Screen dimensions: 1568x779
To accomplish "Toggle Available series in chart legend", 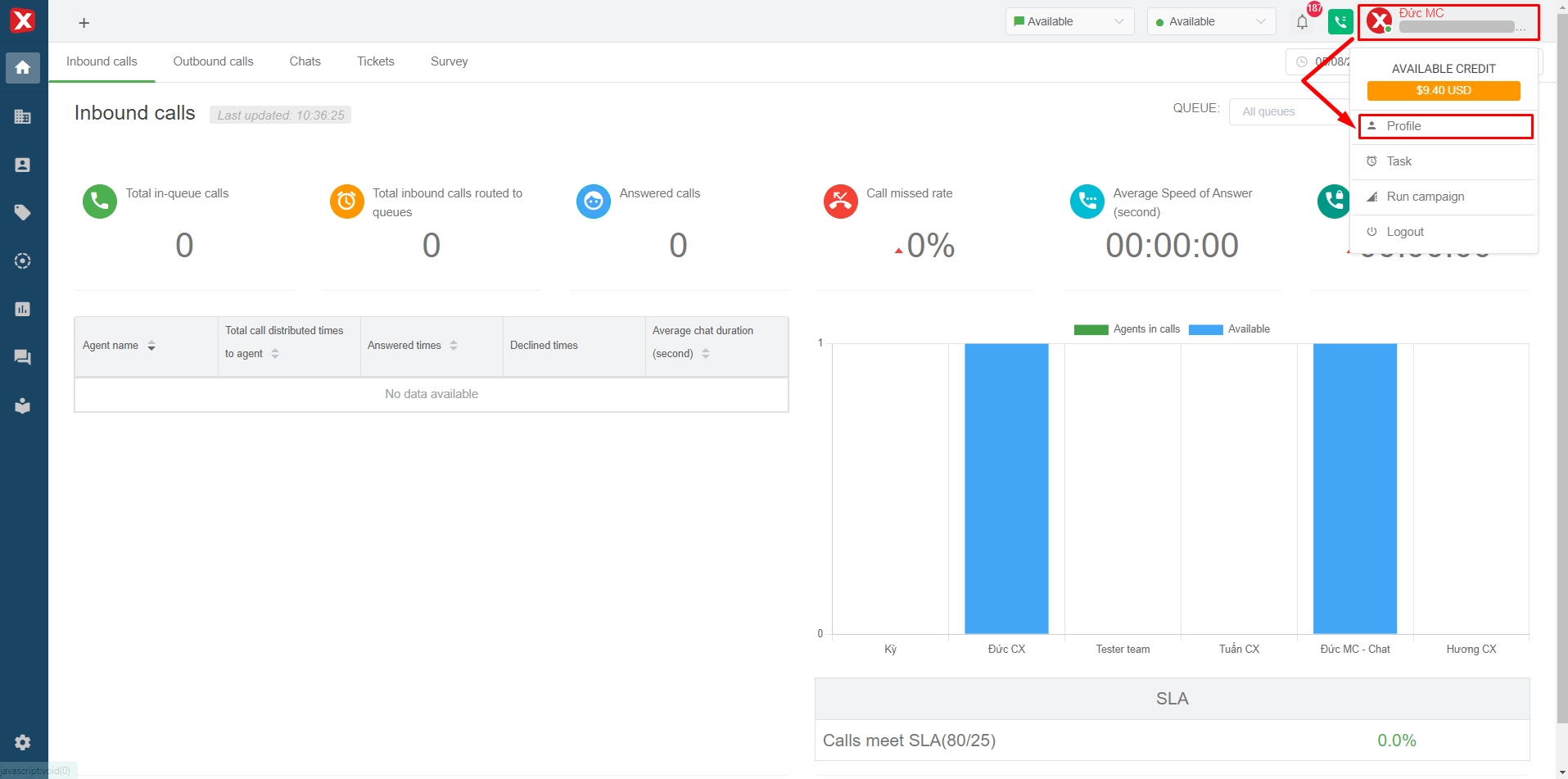I will point(1230,329).
